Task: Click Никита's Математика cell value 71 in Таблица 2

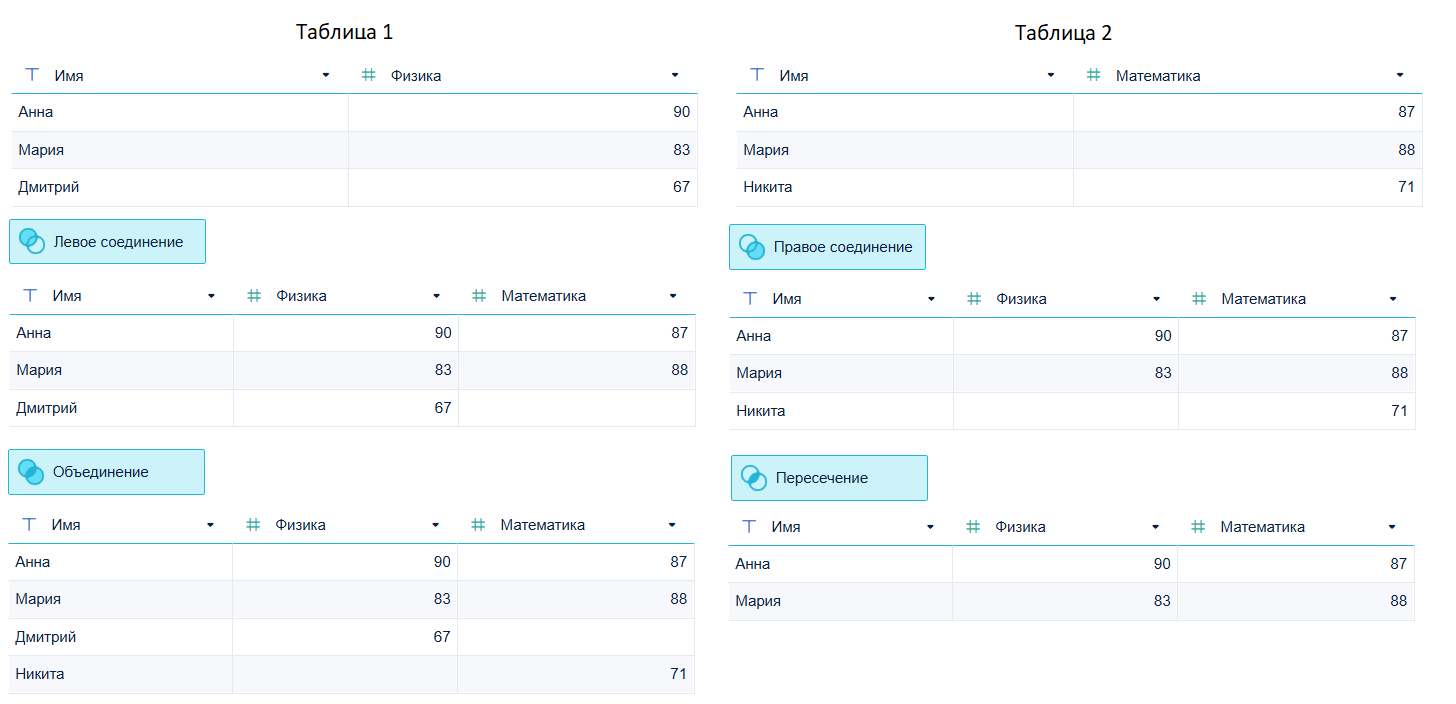Action: click(1406, 187)
